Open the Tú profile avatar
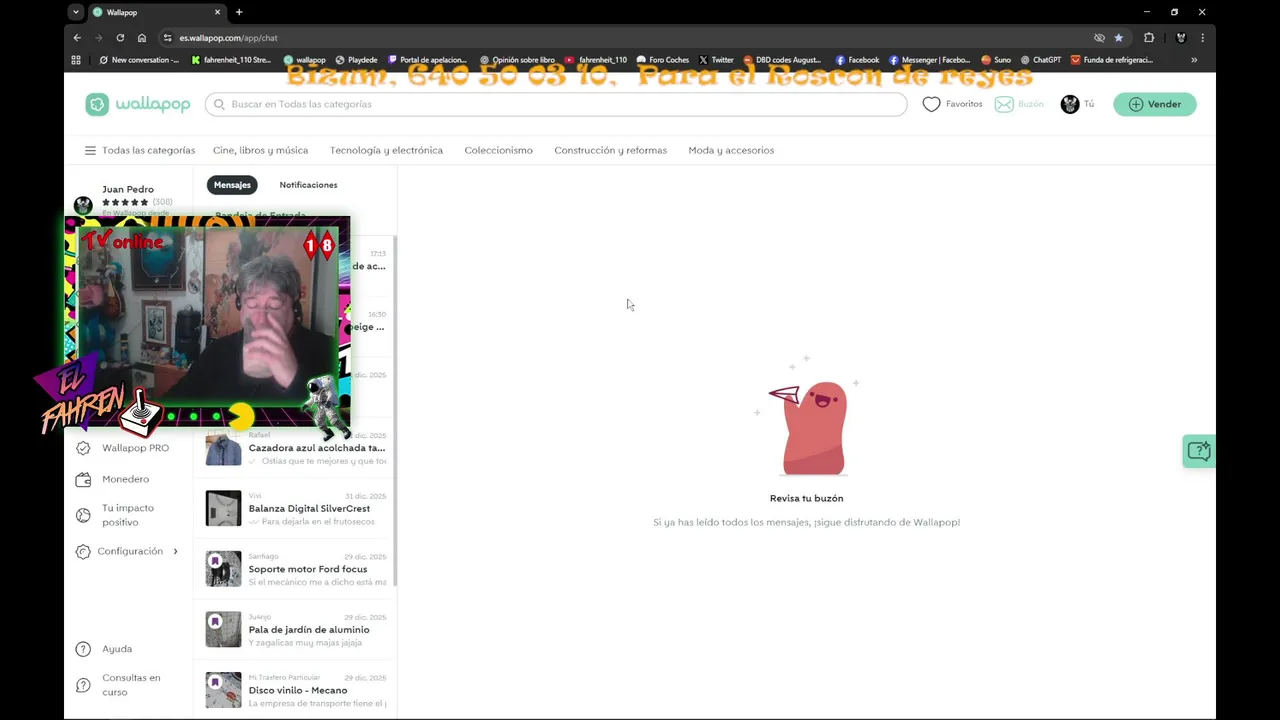1280x720 pixels. click(1070, 104)
